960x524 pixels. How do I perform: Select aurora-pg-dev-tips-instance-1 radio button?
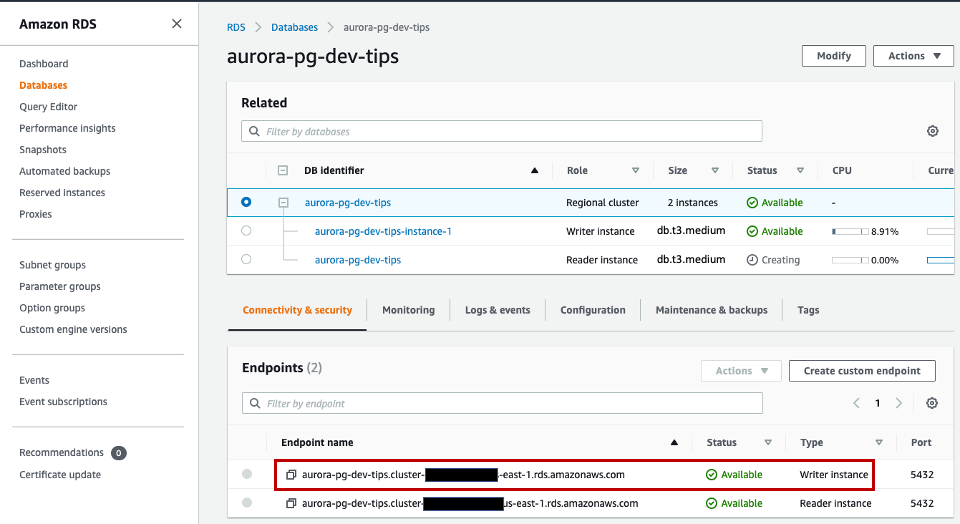246,231
